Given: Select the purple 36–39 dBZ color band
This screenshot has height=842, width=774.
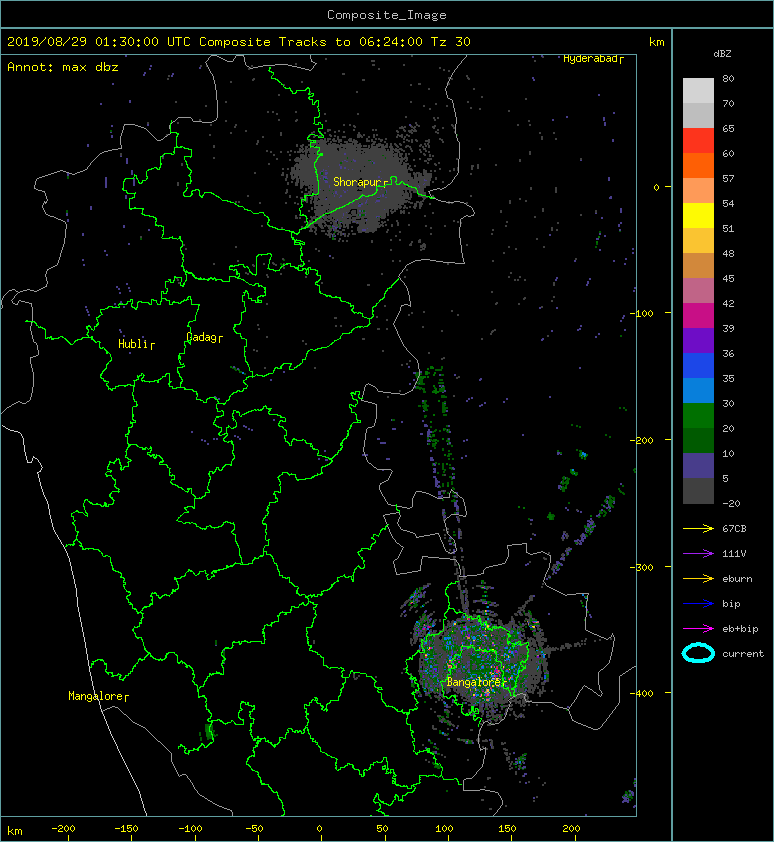Looking at the screenshot, I should coord(698,340).
